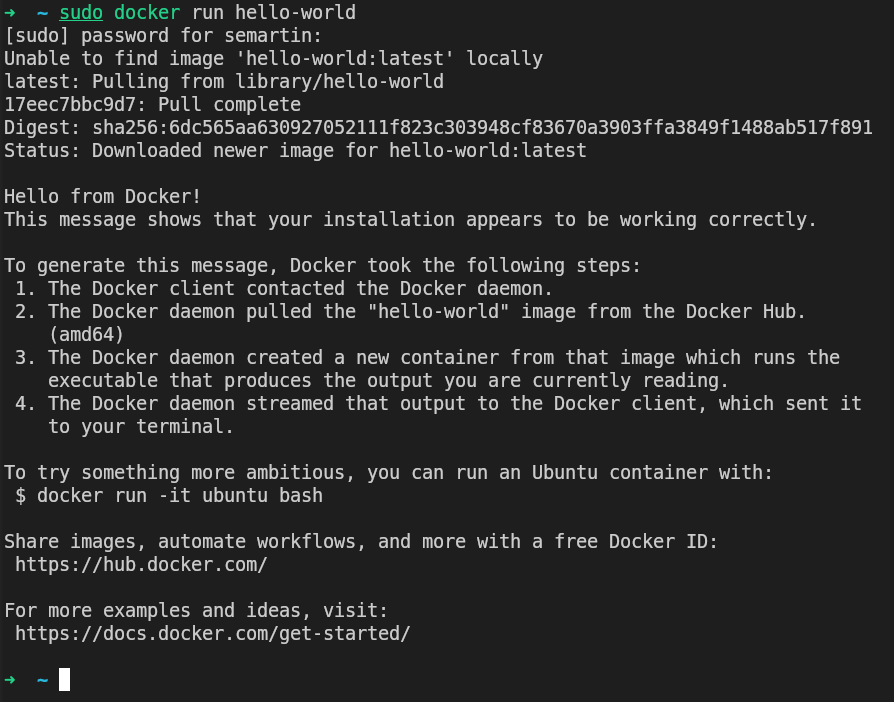Click the "[sudo] password for semartin:" line
Screen dimensions: 894x702
click(x=141, y=36)
